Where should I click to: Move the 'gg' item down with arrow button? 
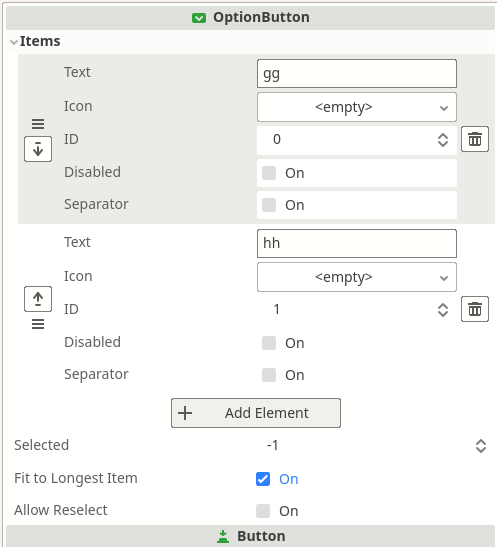(x=38, y=149)
